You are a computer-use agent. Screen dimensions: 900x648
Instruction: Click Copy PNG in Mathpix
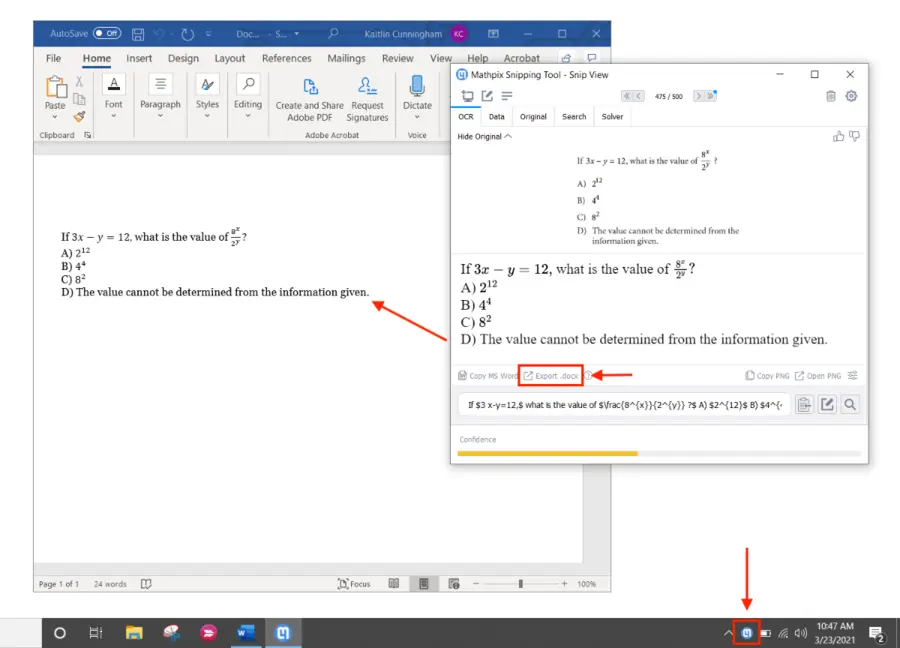[767, 376]
